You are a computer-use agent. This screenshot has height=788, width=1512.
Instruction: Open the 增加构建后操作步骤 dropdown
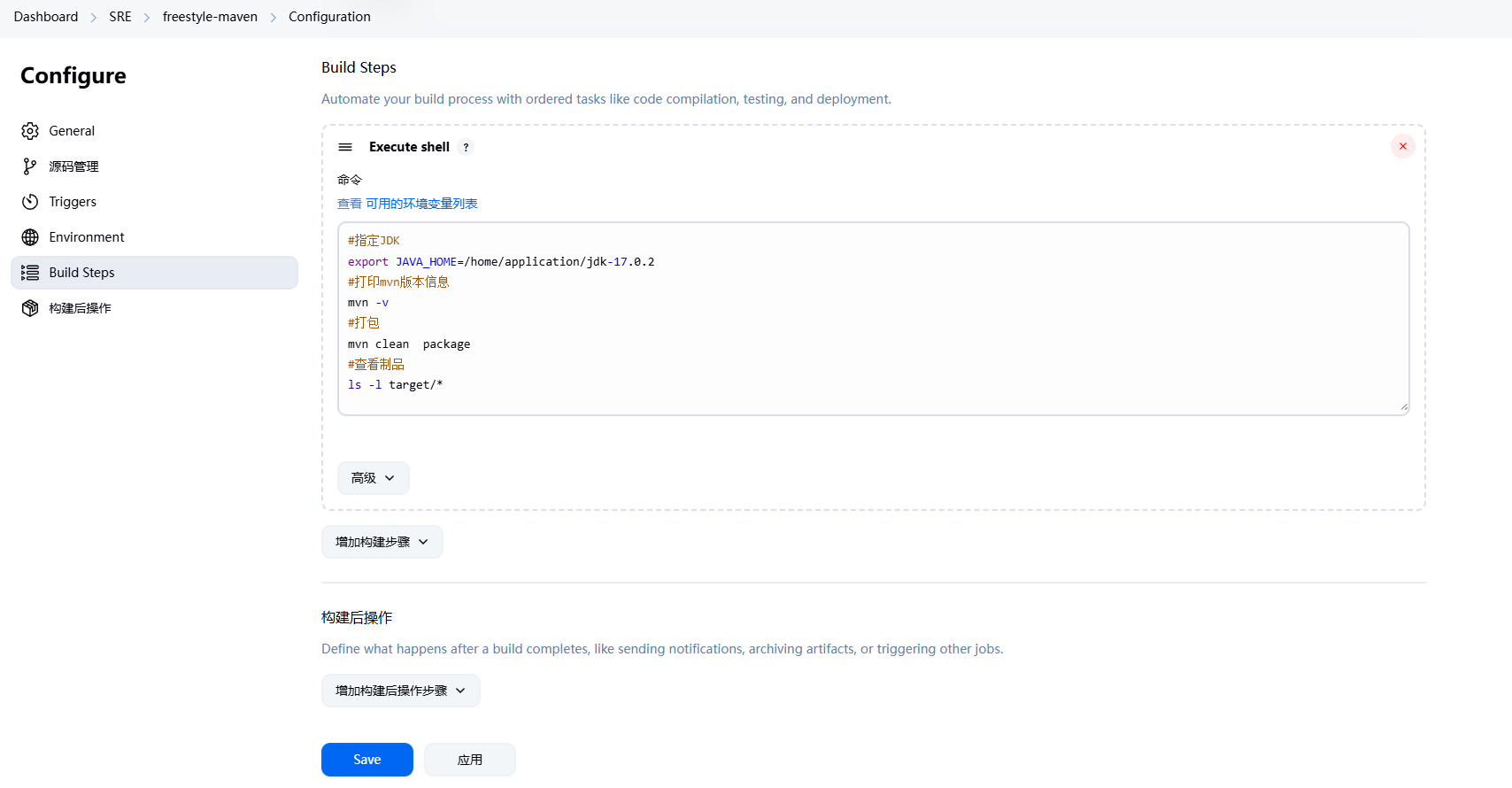(x=400, y=691)
